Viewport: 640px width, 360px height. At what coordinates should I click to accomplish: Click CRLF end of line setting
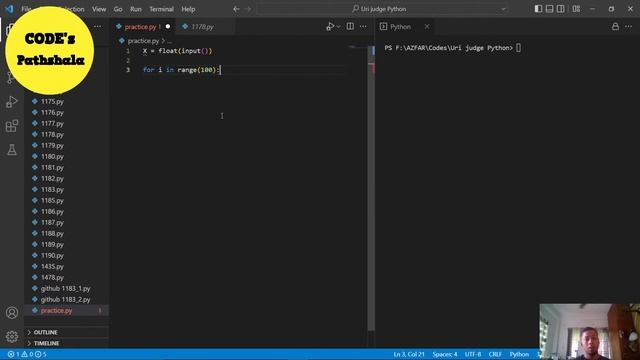(495, 354)
